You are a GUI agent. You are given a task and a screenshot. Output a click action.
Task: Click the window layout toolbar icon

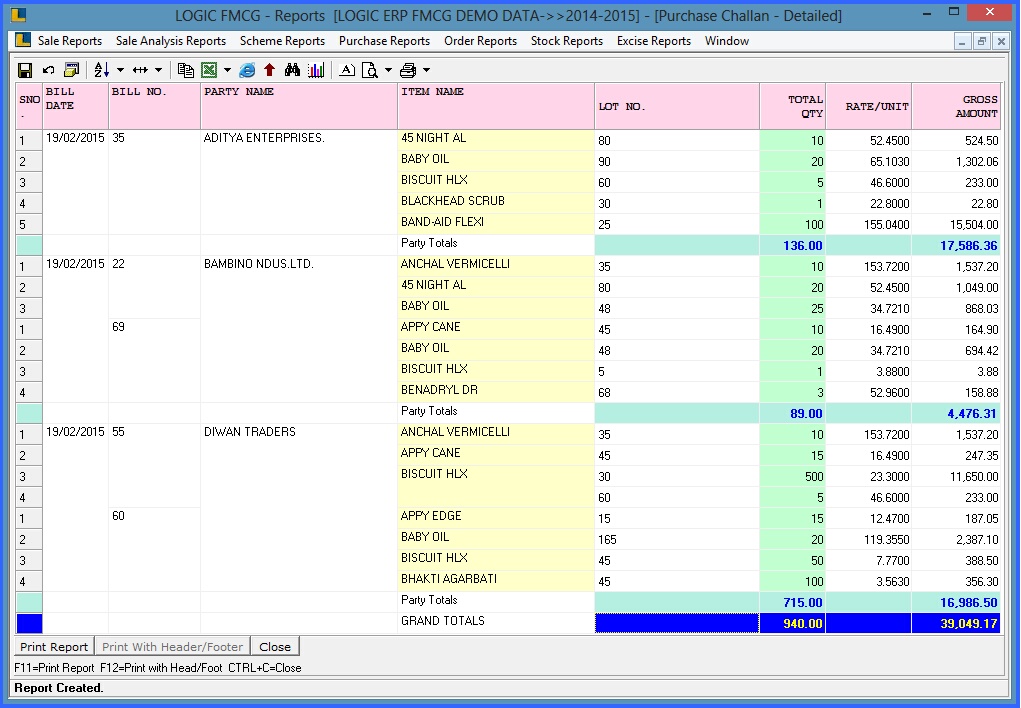(x=71, y=70)
